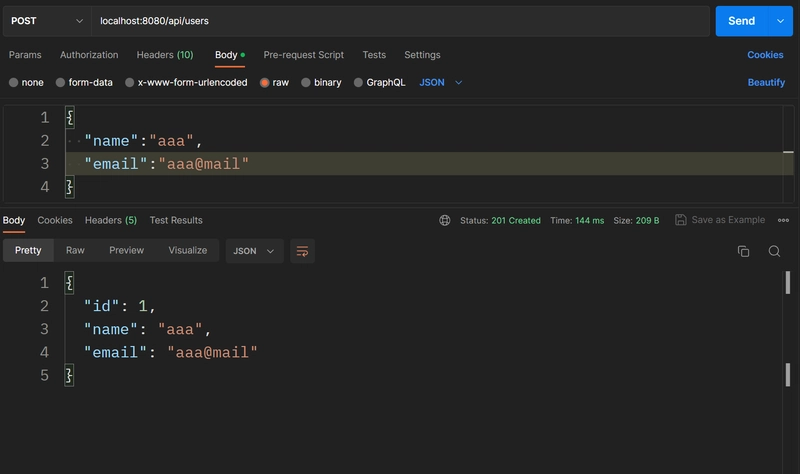Click response line number 5
The width and height of the screenshot is (800, 474).
coord(44,376)
